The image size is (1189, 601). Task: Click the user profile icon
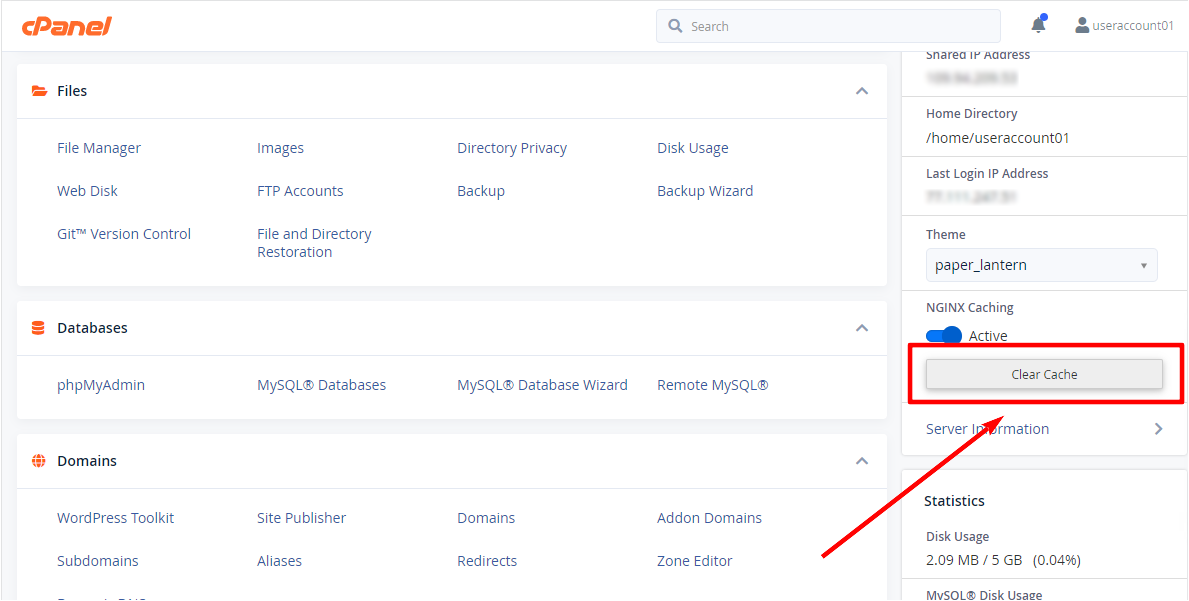[x=1082, y=26]
